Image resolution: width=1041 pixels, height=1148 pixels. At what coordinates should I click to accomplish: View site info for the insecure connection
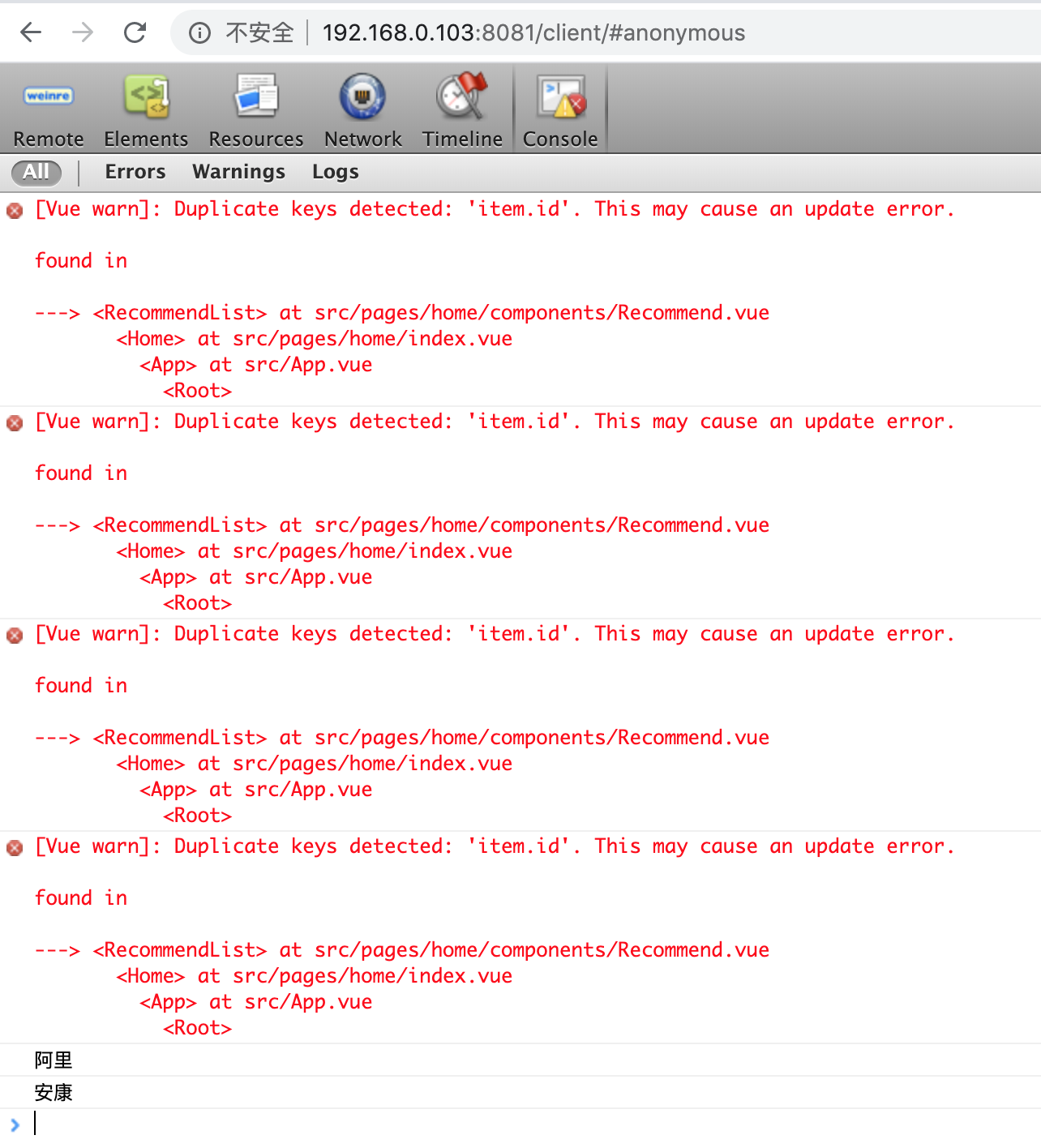242,32
